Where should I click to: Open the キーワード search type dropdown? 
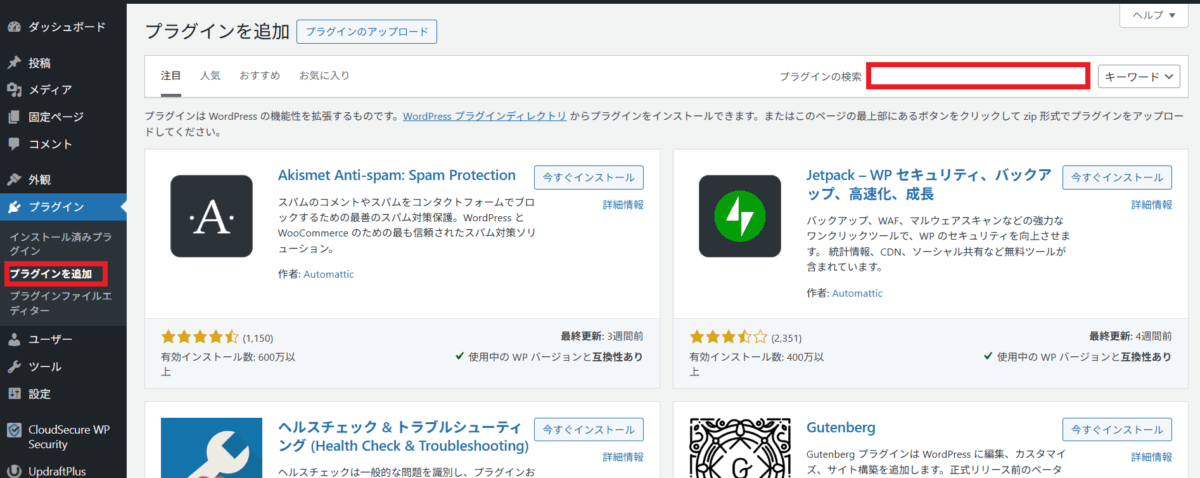tap(1139, 76)
